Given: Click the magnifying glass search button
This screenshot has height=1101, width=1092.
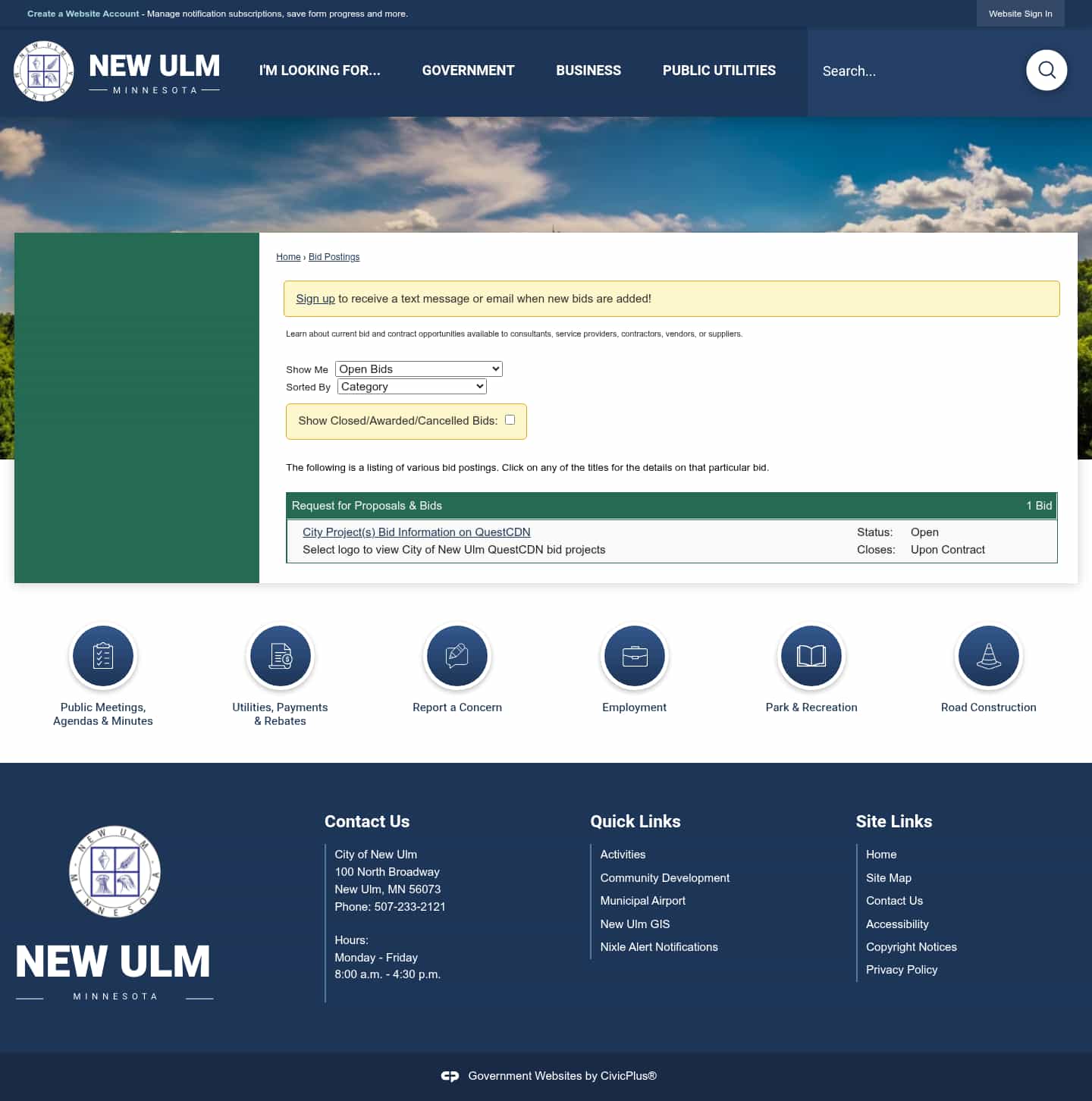Looking at the screenshot, I should (1046, 71).
